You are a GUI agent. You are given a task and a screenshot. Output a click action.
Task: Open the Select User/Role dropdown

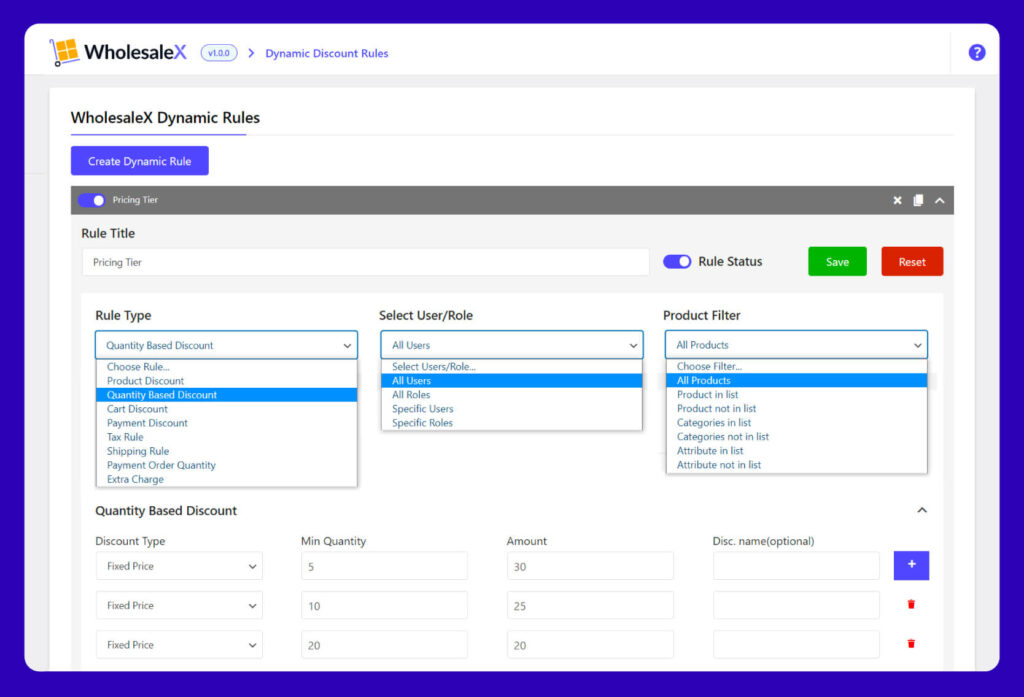512,345
